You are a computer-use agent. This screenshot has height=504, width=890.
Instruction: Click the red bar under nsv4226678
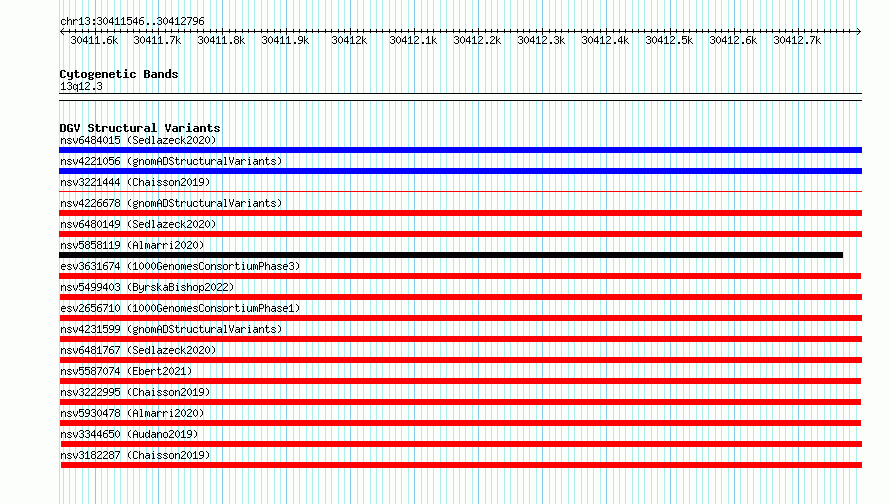point(460,213)
